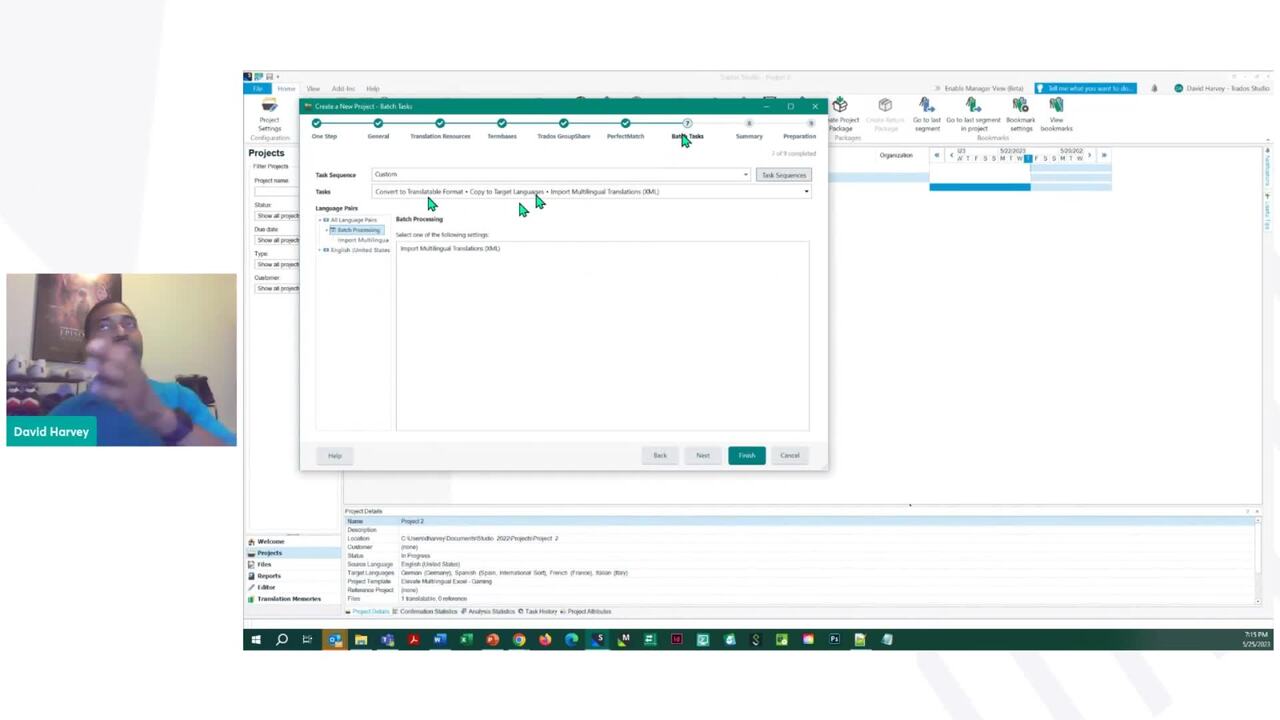The image size is (1280, 720).
Task: Click the Cancel button
Action: (790, 456)
